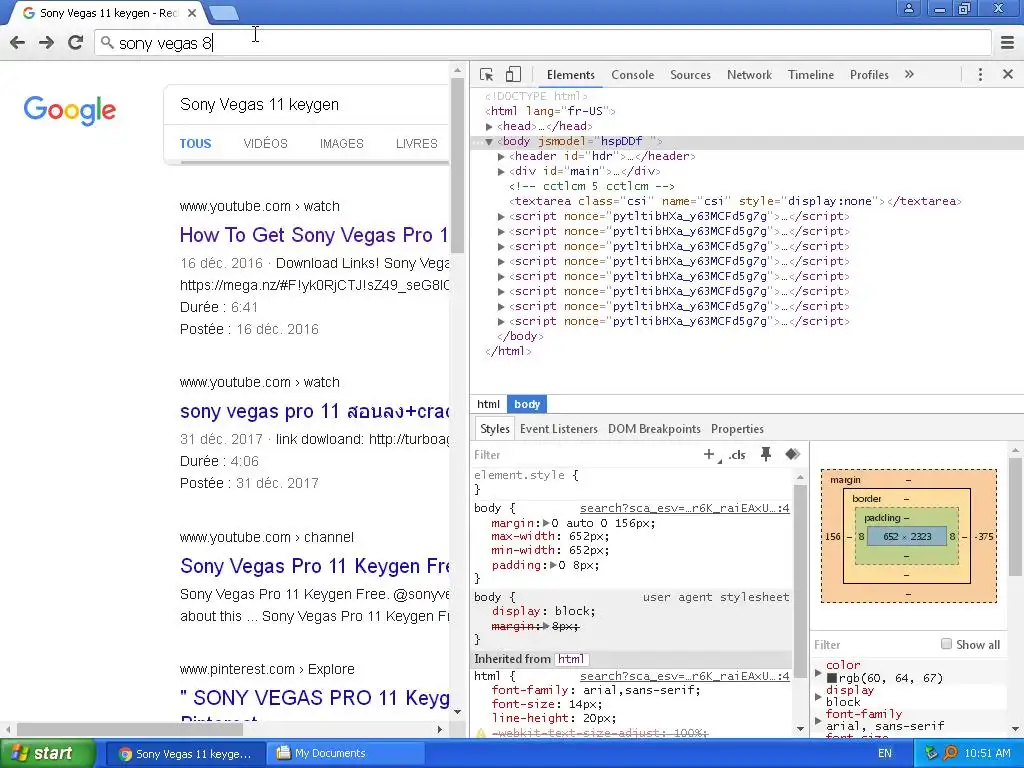Viewport: 1024px width, 768px height.
Task: Toggle the element state pin icon
Action: click(765, 455)
